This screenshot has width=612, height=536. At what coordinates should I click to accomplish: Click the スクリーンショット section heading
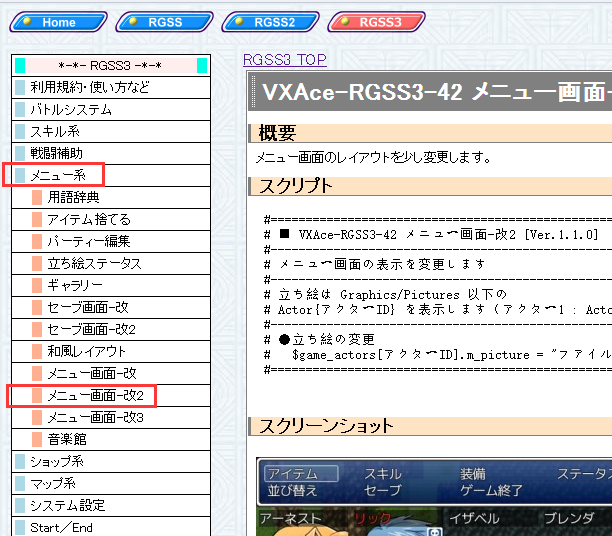click(326, 426)
